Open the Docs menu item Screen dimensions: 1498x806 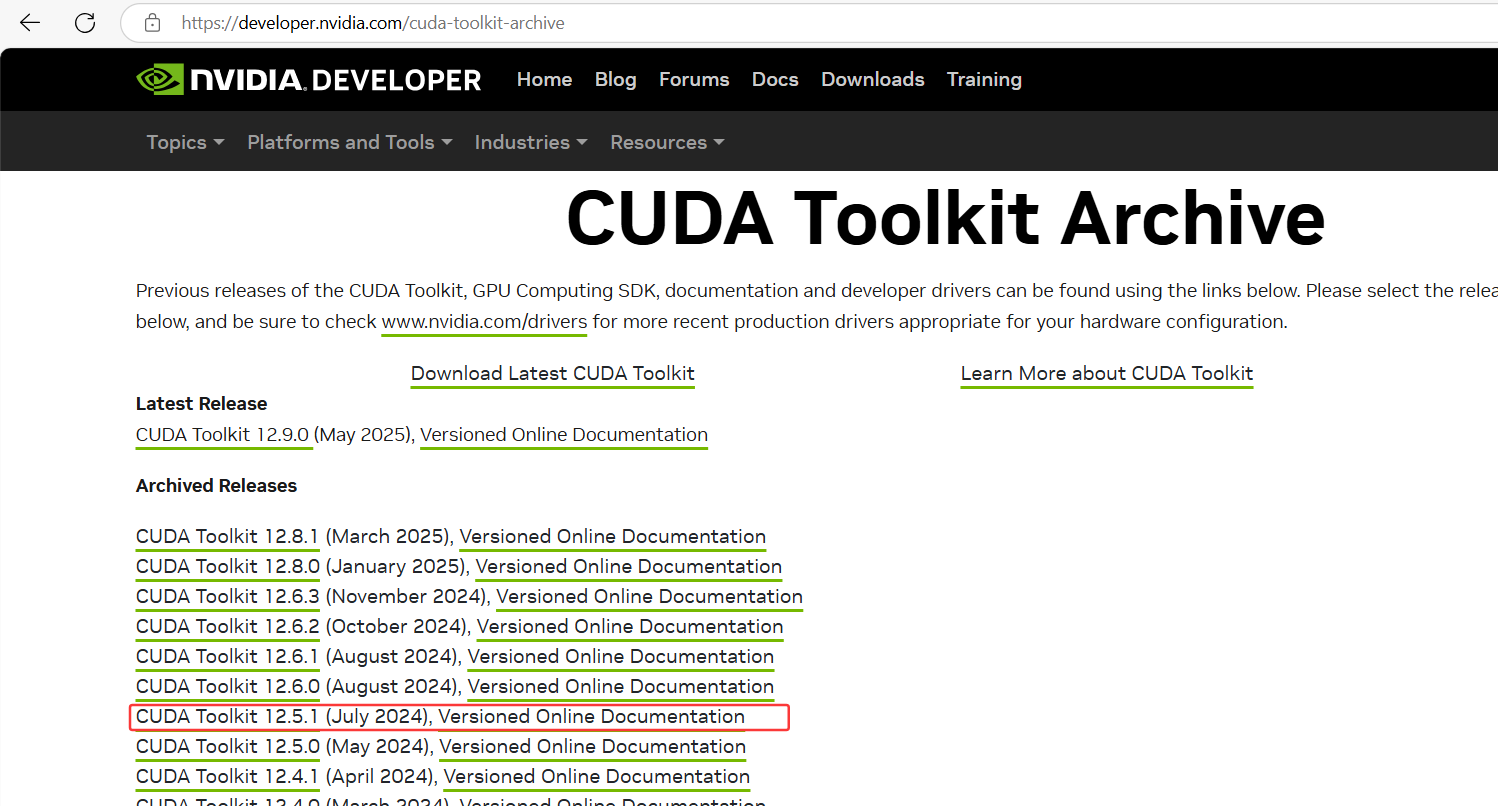775,79
